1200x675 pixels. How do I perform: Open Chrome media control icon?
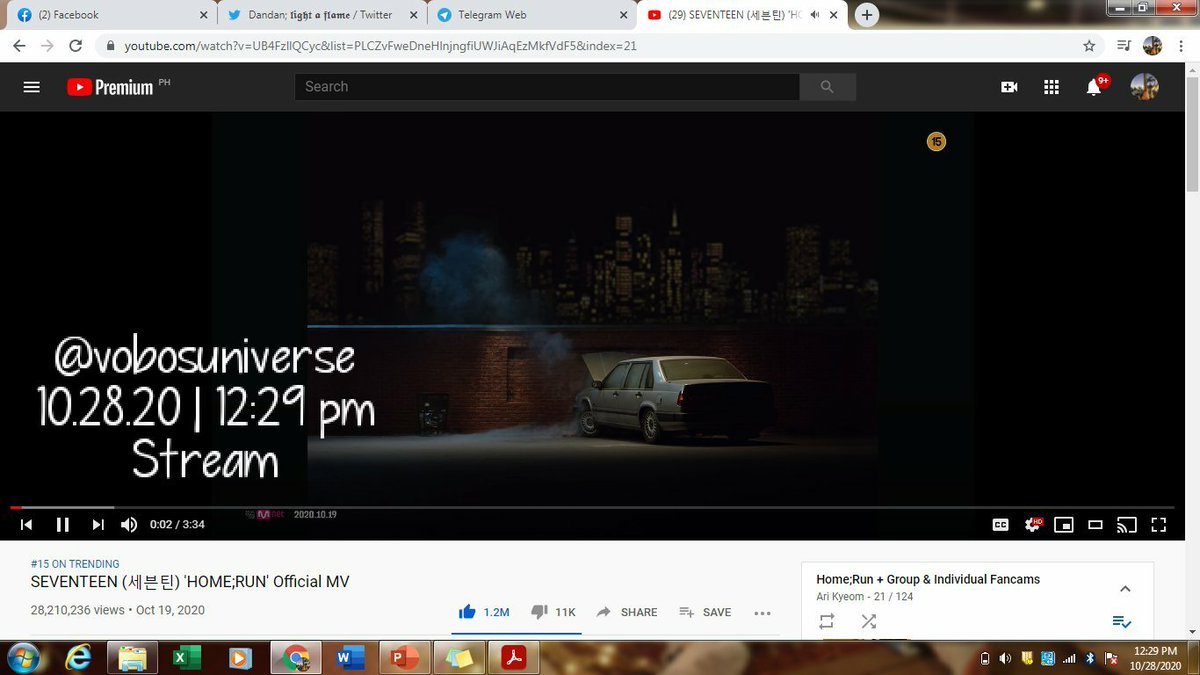[x=1123, y=46]
